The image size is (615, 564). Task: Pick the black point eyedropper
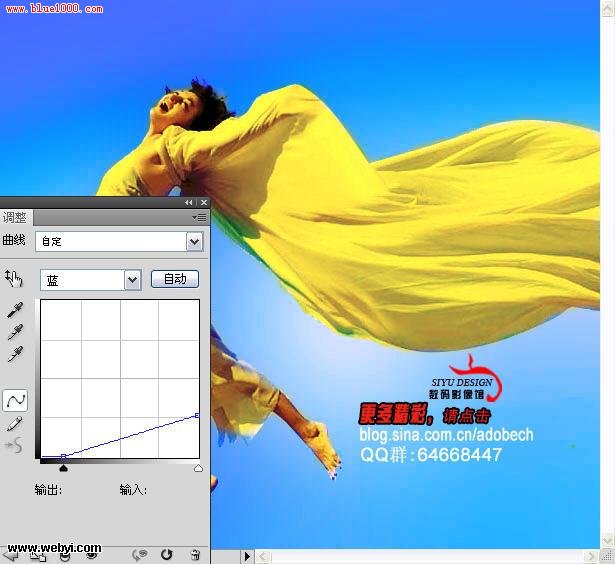[15, 310]
